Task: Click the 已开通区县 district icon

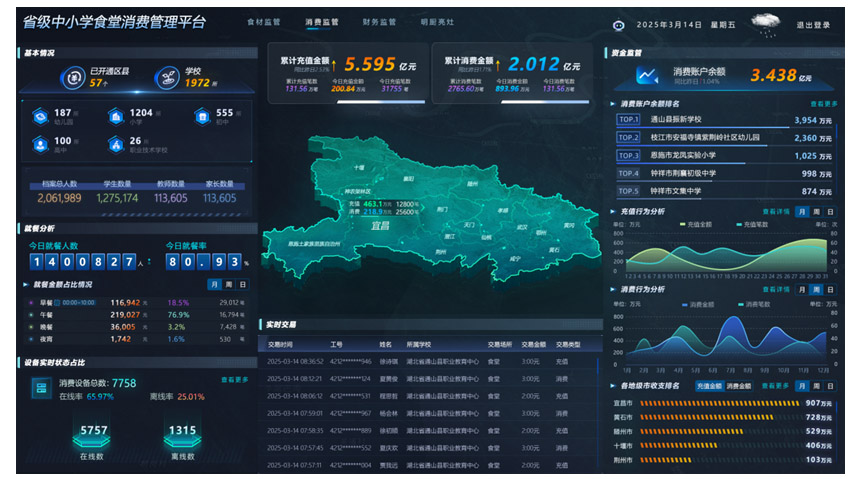Action: 72,77
